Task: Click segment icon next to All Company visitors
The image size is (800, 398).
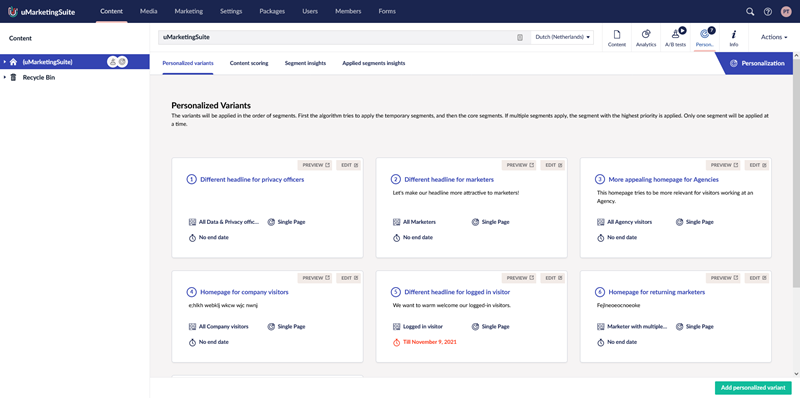Action: pyautogui.click(x=192, y=327)
